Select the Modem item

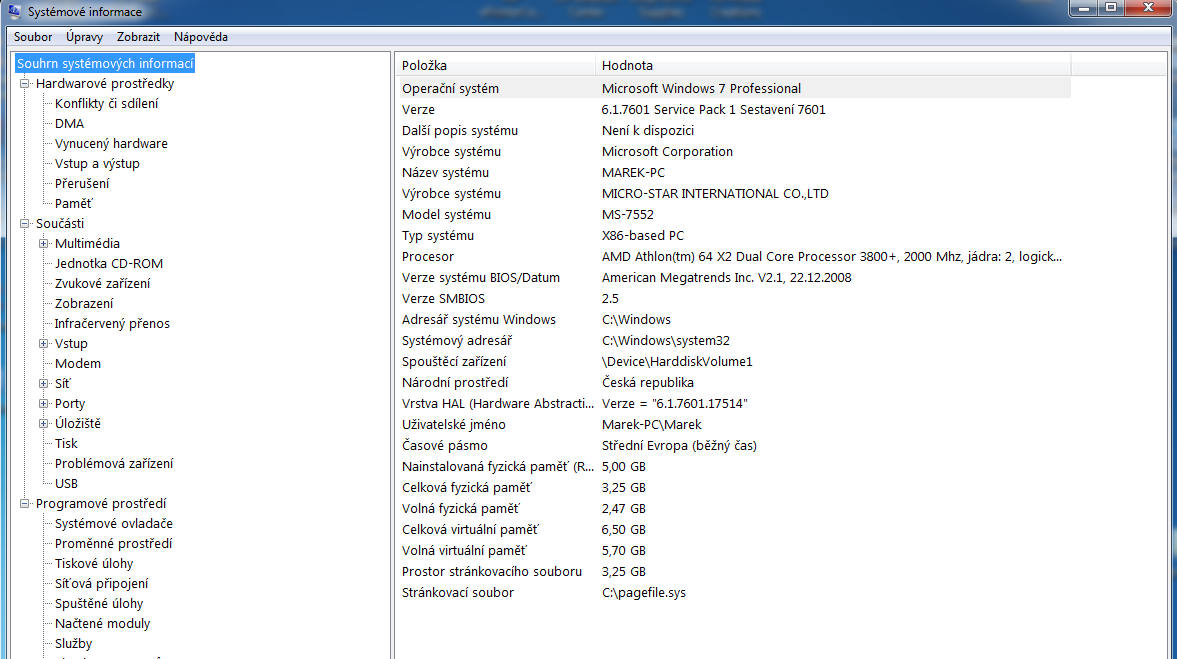pyautogui.click(x=77, y=364)
